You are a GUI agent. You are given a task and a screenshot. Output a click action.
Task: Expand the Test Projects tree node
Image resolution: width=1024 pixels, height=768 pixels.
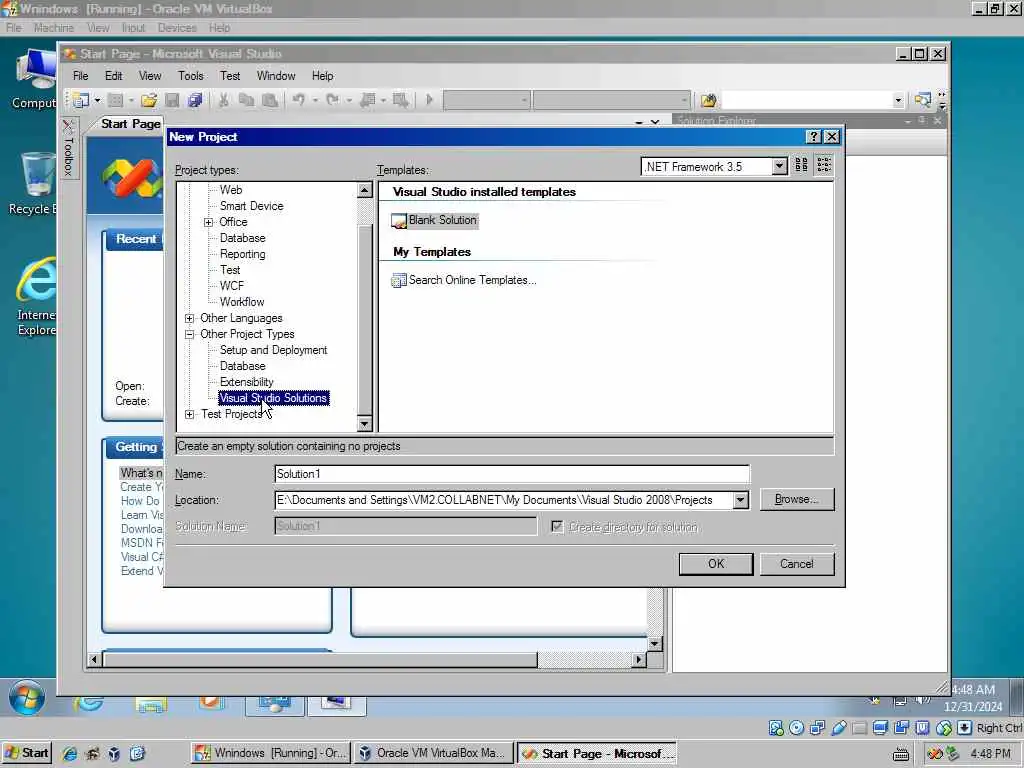(x=189, y=414)
